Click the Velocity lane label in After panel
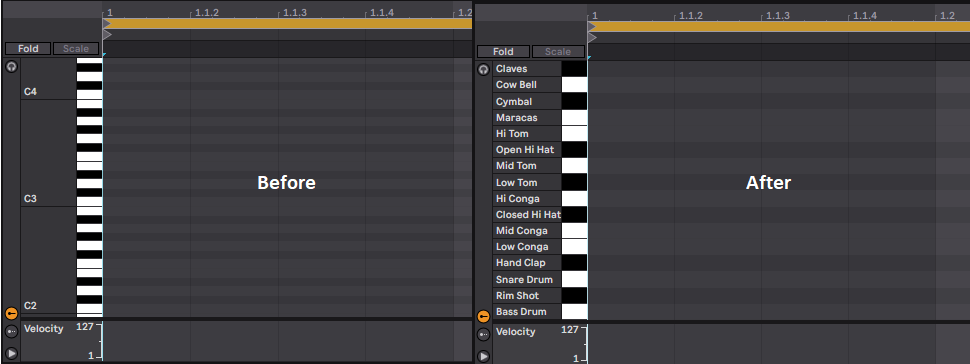Viewport: 970px width, 364px height. pyautogui.click(x=515, y=332)
